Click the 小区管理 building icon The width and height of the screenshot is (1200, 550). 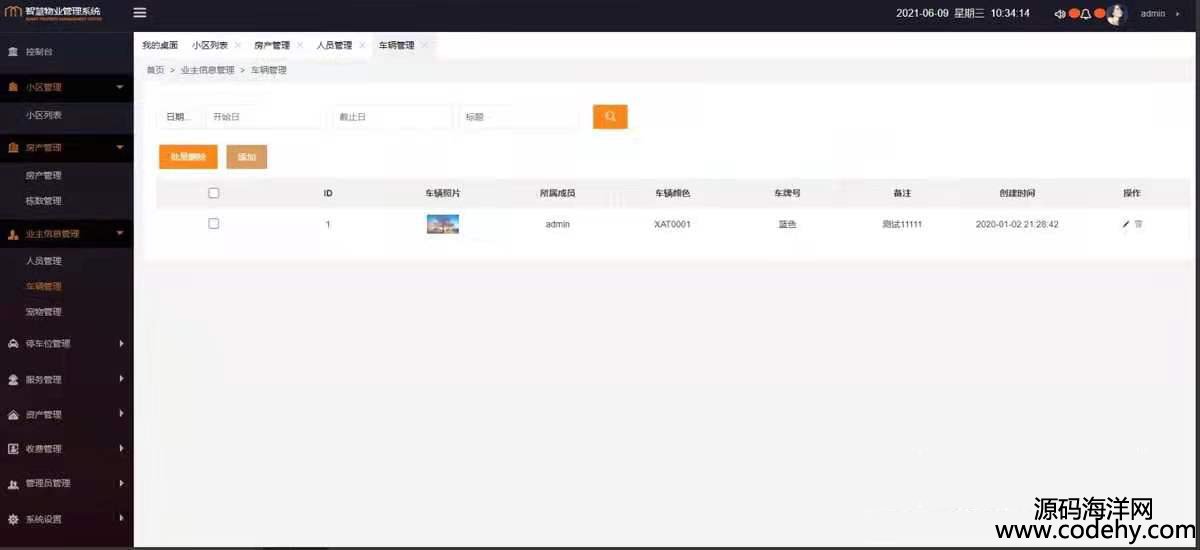tap(13, 88)
